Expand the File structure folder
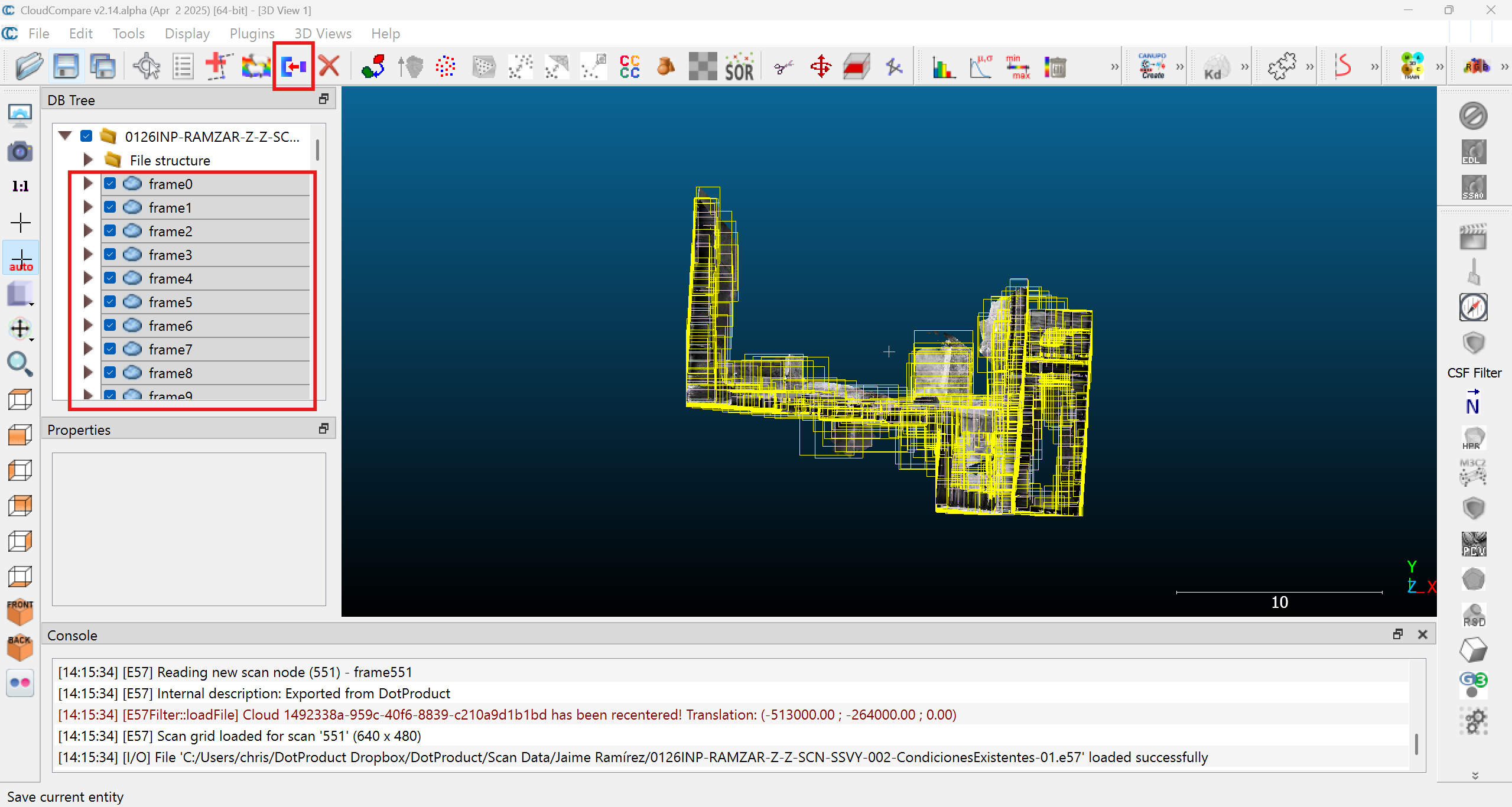 click(x=88, y=160)
